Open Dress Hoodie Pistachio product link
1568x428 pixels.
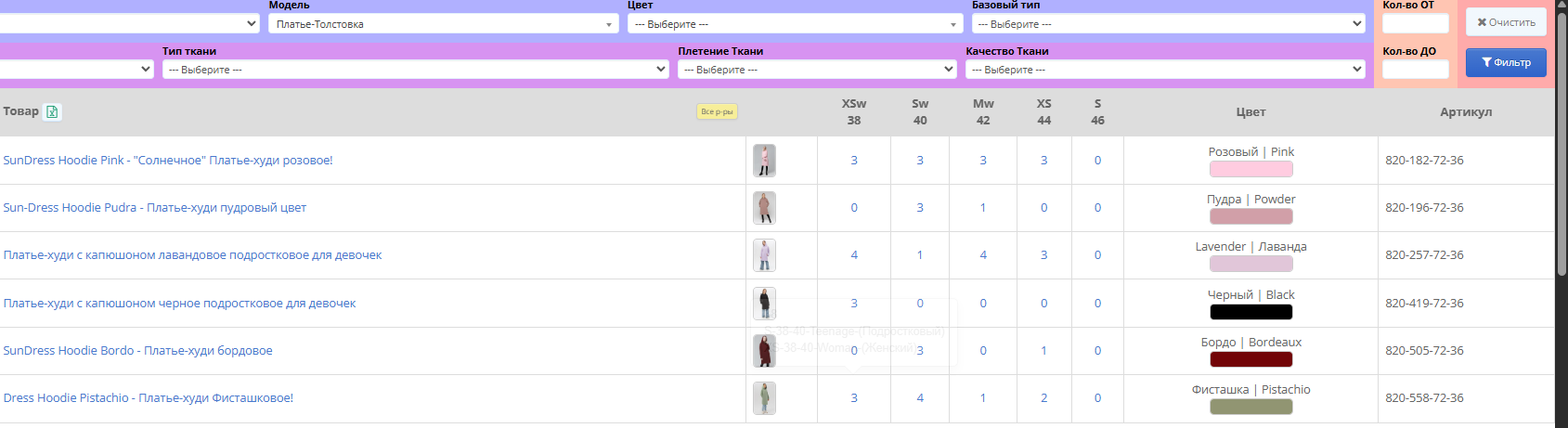(x=149, y=398)
